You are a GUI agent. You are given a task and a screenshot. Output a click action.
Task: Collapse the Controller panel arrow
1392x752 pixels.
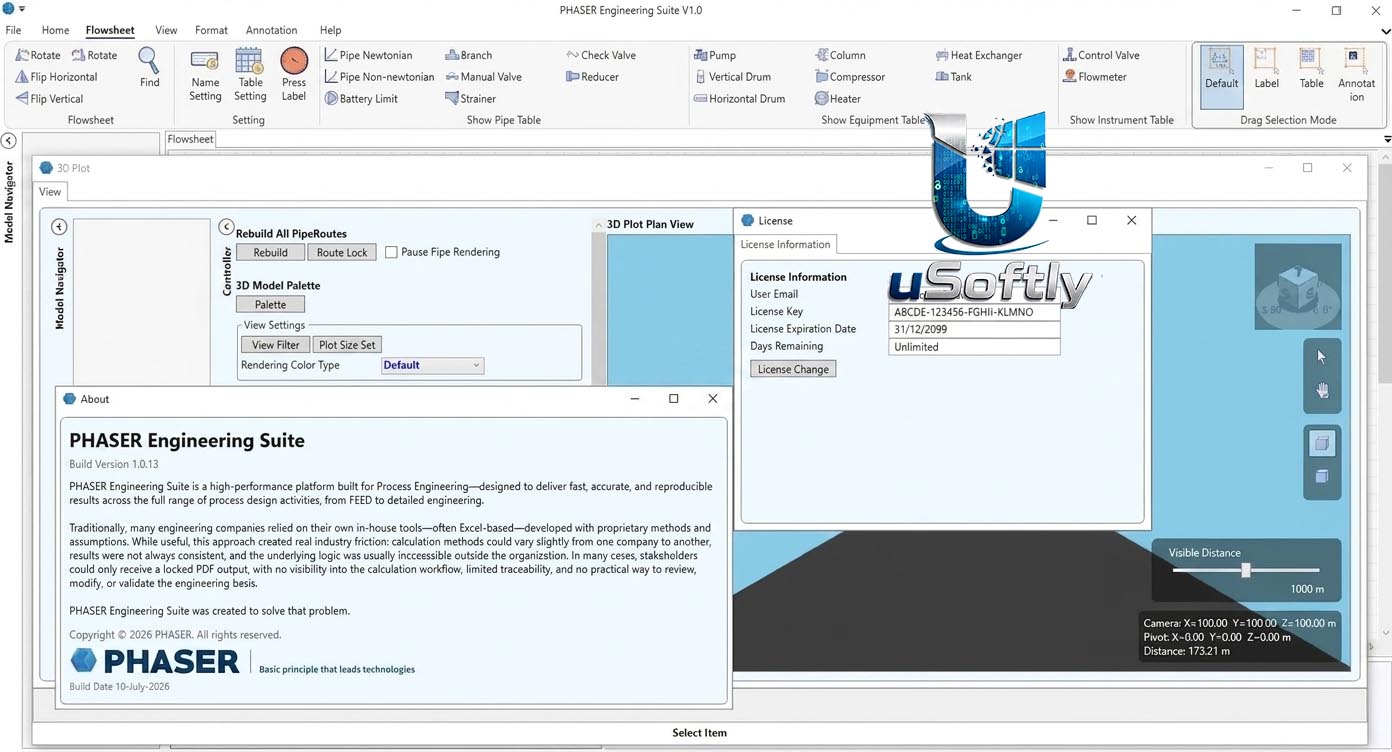(x=226, y=227)
